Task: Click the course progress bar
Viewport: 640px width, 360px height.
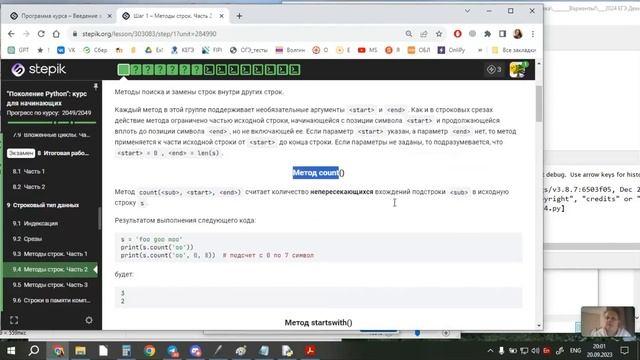Action: coord(52,122)
